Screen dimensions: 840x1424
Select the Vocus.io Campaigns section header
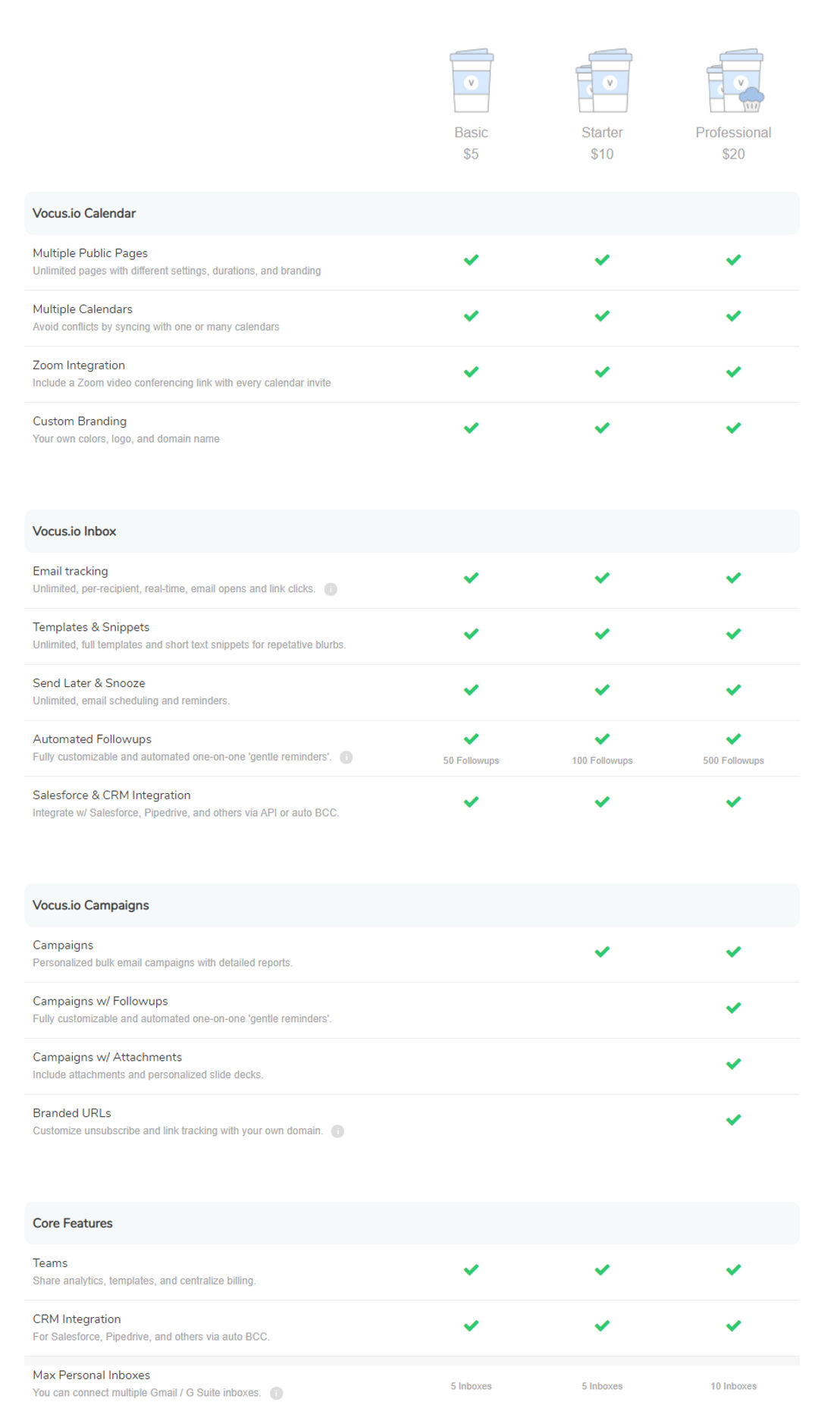point(412,905)
